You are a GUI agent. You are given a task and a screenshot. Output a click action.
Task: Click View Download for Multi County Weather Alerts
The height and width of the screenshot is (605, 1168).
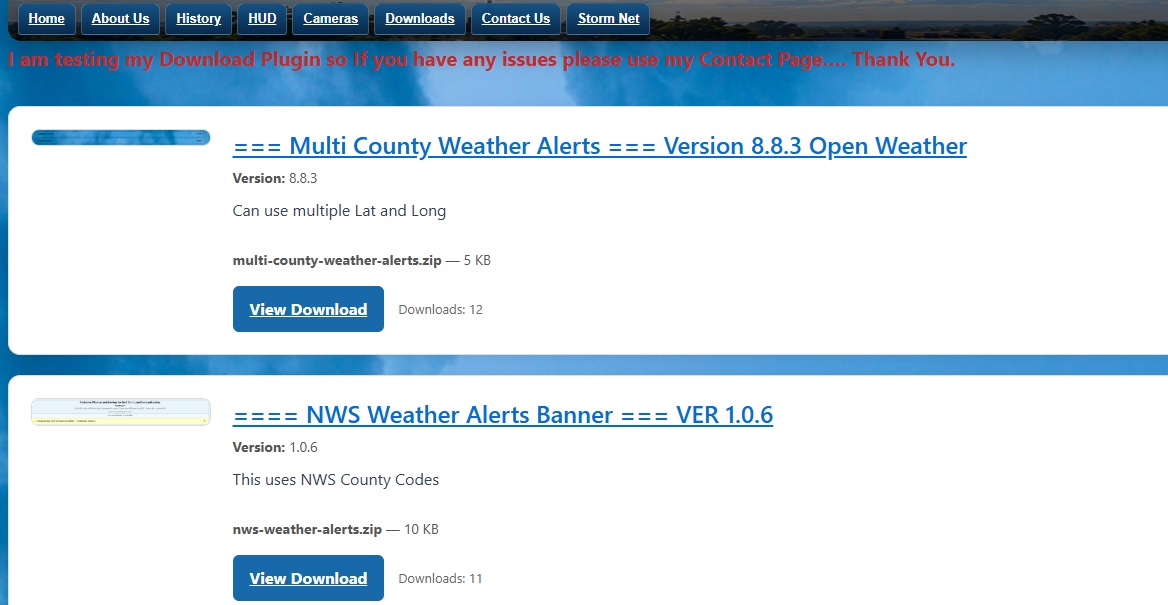(308, 309)
